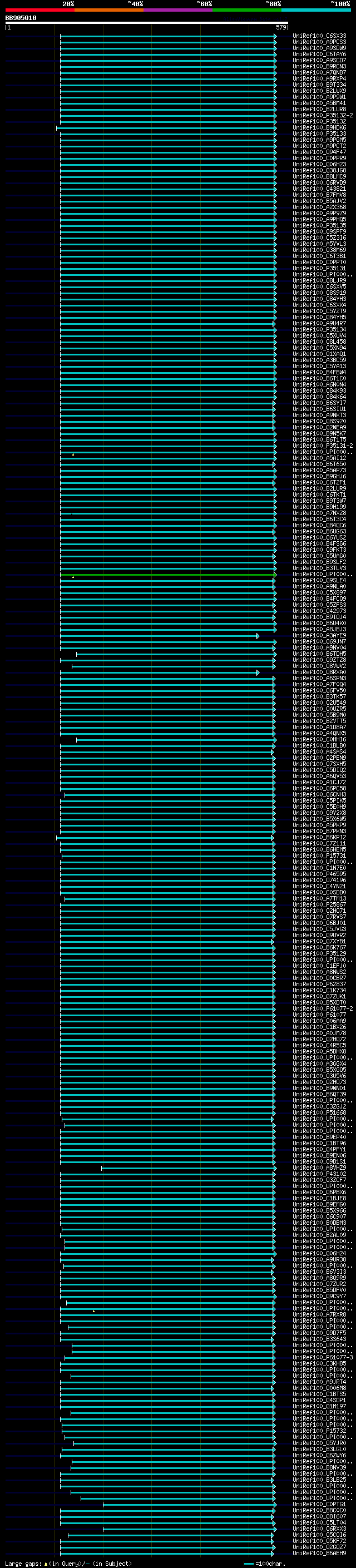Click the UniRef100_P15731 label
356x1568 pixels.
pos(319,856)
